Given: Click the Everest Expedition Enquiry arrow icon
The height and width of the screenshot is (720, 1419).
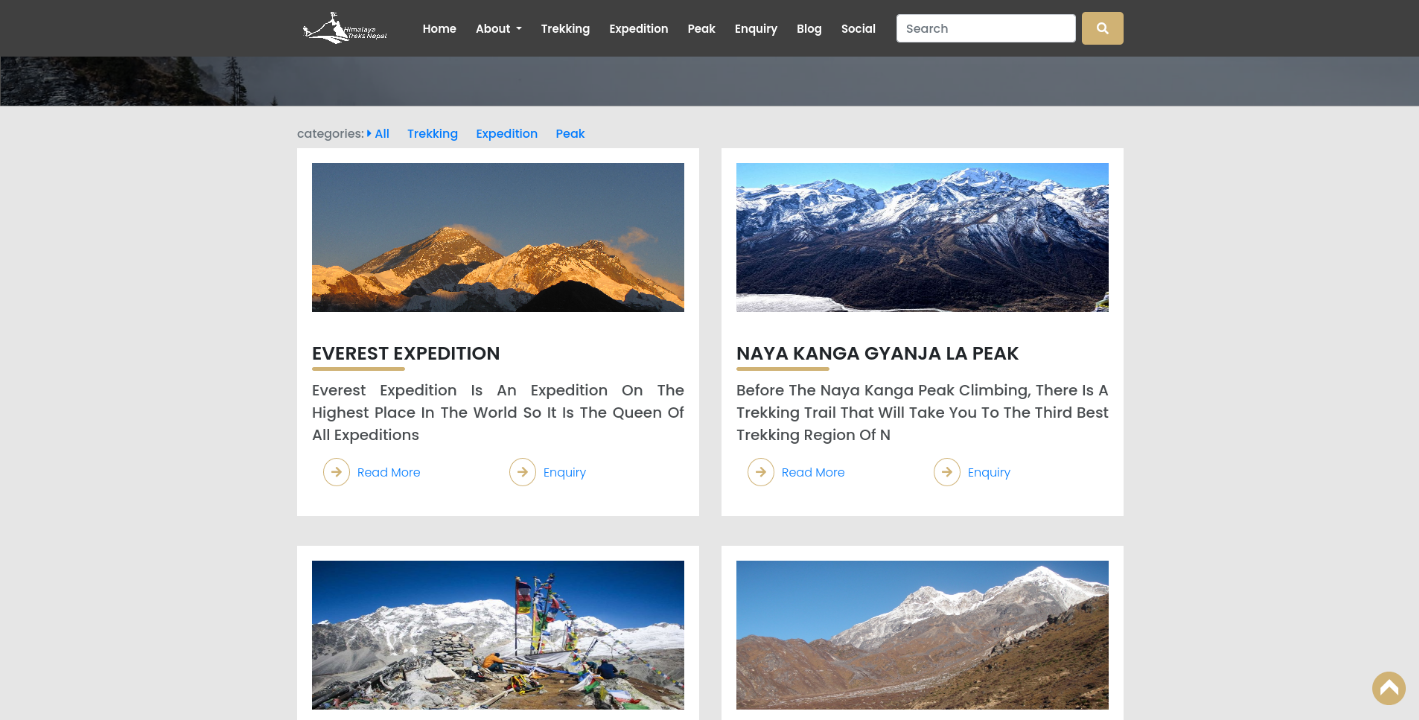Looking at the screenshot, I should coord(523,472).
